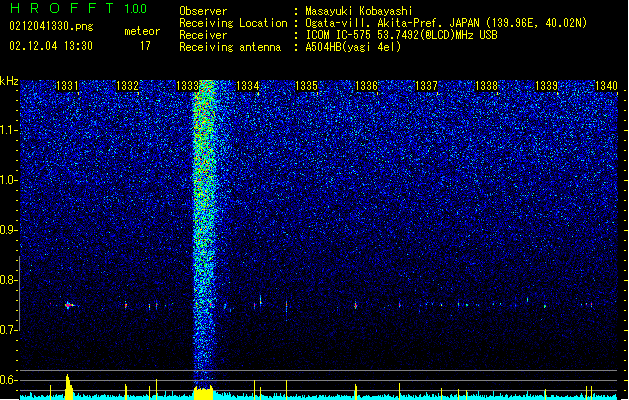Image resolution: width=629 pixels, height=400 pixels.
Task: Click the kHz axis unit label
Action: [9, 81]
